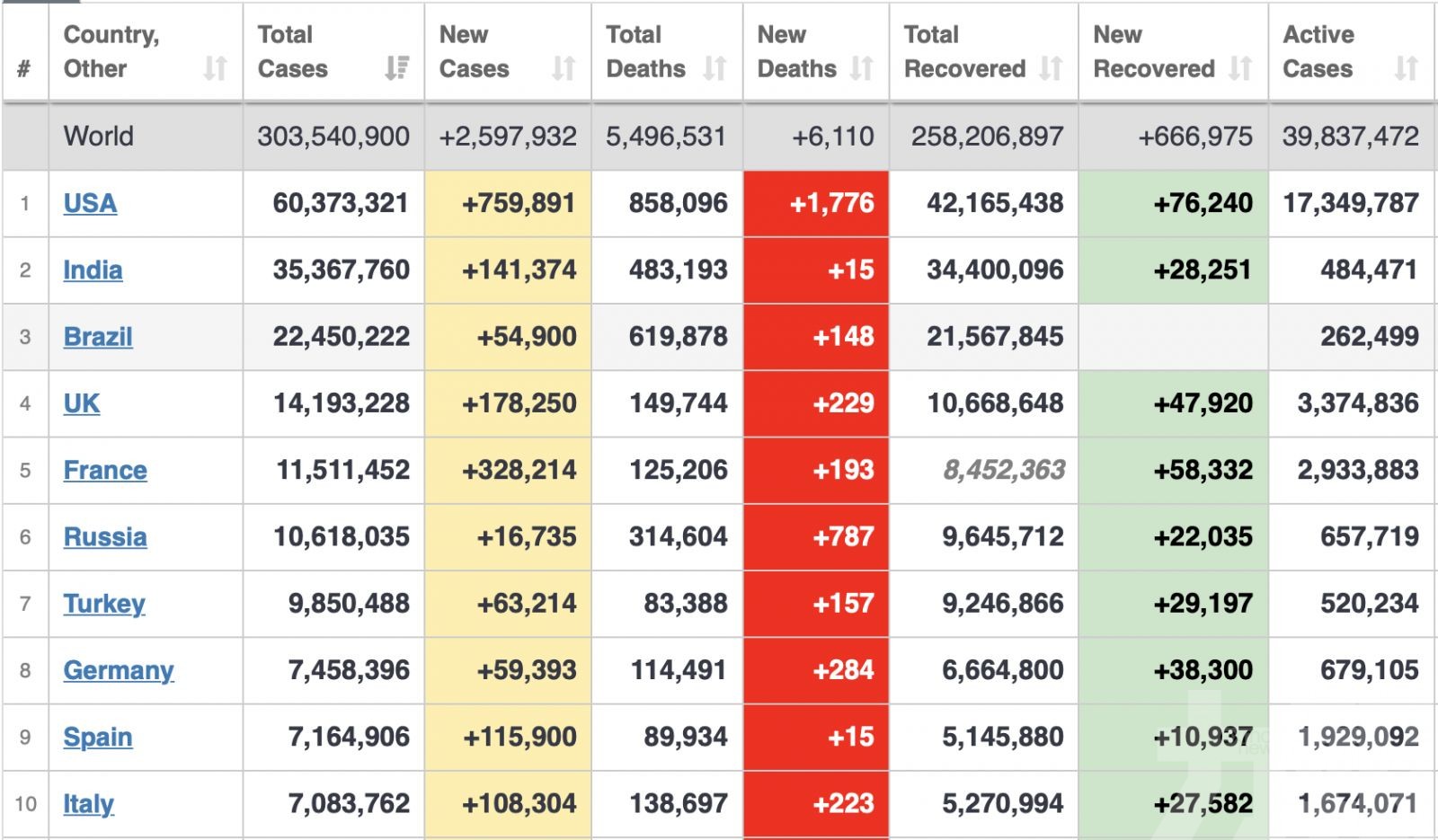Select France new cases +328,214
This screenshot has width=1438, height=840.
coord(519,470)
